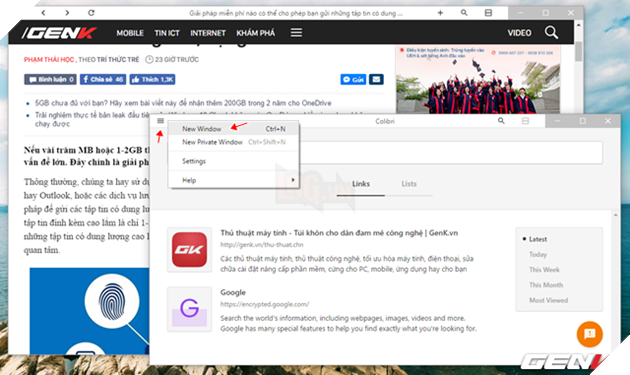Expand the Help submenu

click(233, 180)
